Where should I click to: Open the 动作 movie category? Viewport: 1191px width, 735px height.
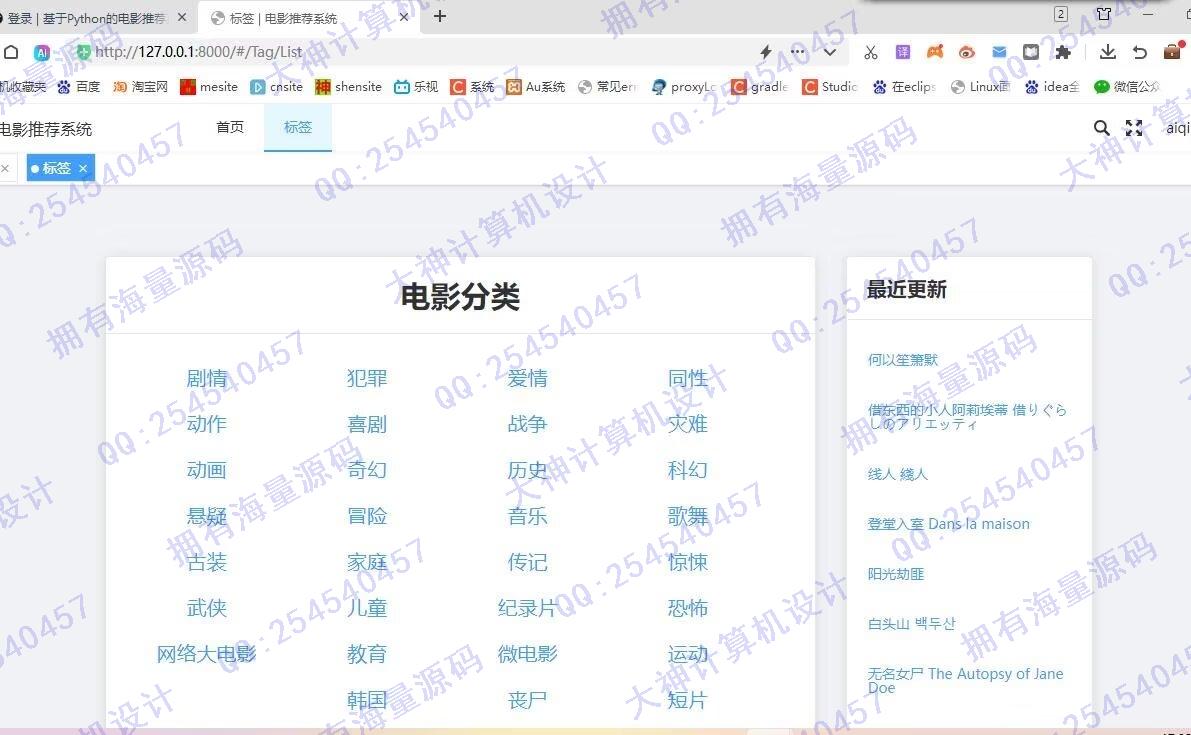[207, 424]
